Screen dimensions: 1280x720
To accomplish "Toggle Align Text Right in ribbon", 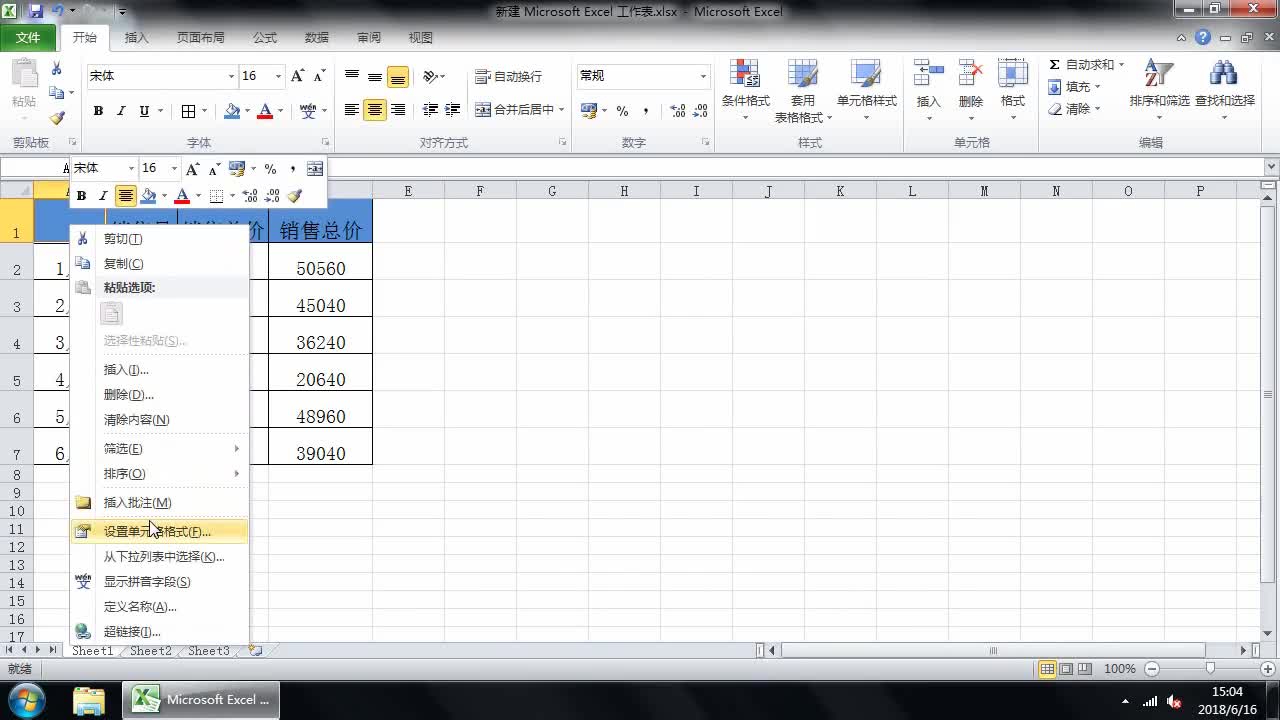I will pyautogui.click(x=398, y=110).
